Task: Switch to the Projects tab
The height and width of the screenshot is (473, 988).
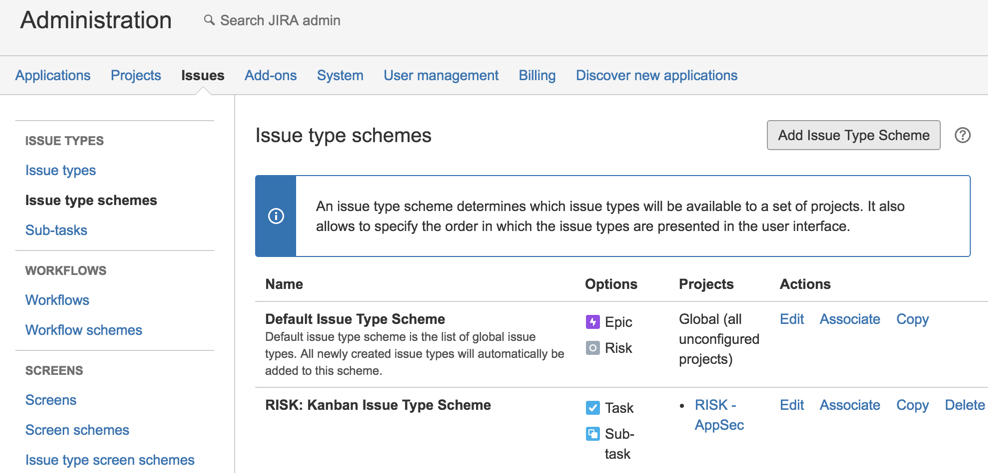Action: coord(136,75)
